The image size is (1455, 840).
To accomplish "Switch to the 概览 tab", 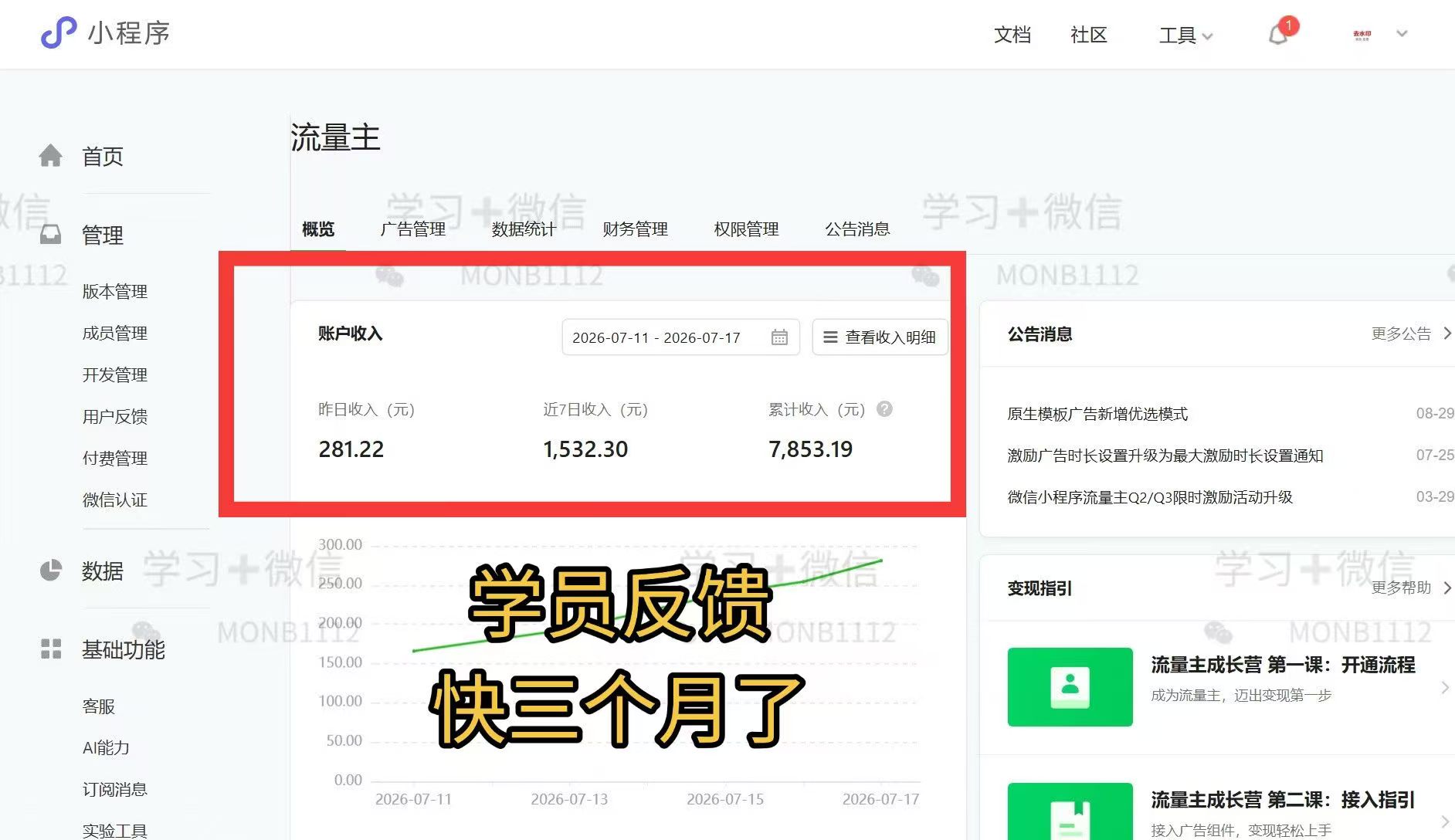I will coord(318,229).
